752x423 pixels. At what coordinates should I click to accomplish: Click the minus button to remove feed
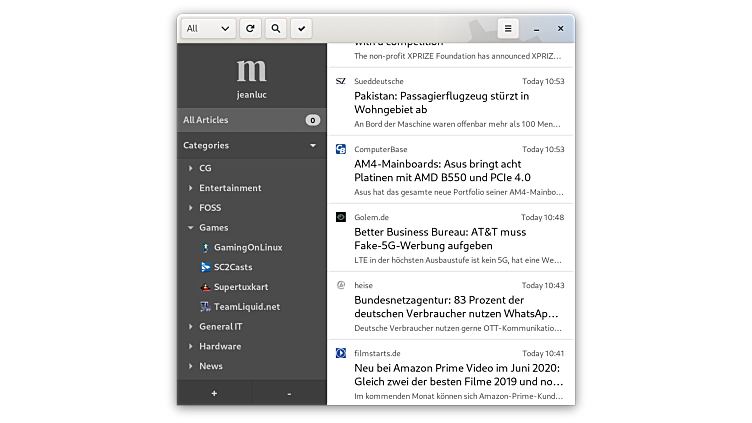[289, 394]
